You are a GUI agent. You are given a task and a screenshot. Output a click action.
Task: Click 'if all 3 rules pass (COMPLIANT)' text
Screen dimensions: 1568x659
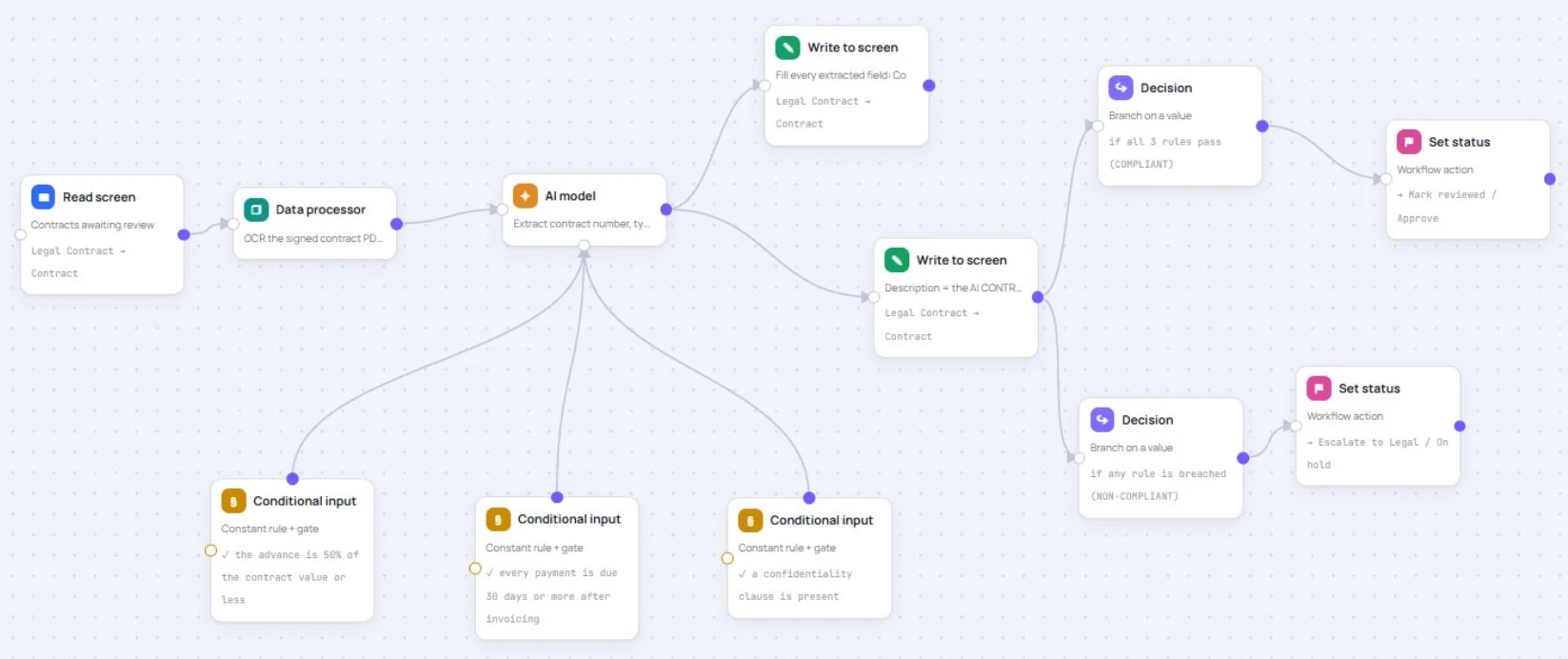tap(1164, 152)
